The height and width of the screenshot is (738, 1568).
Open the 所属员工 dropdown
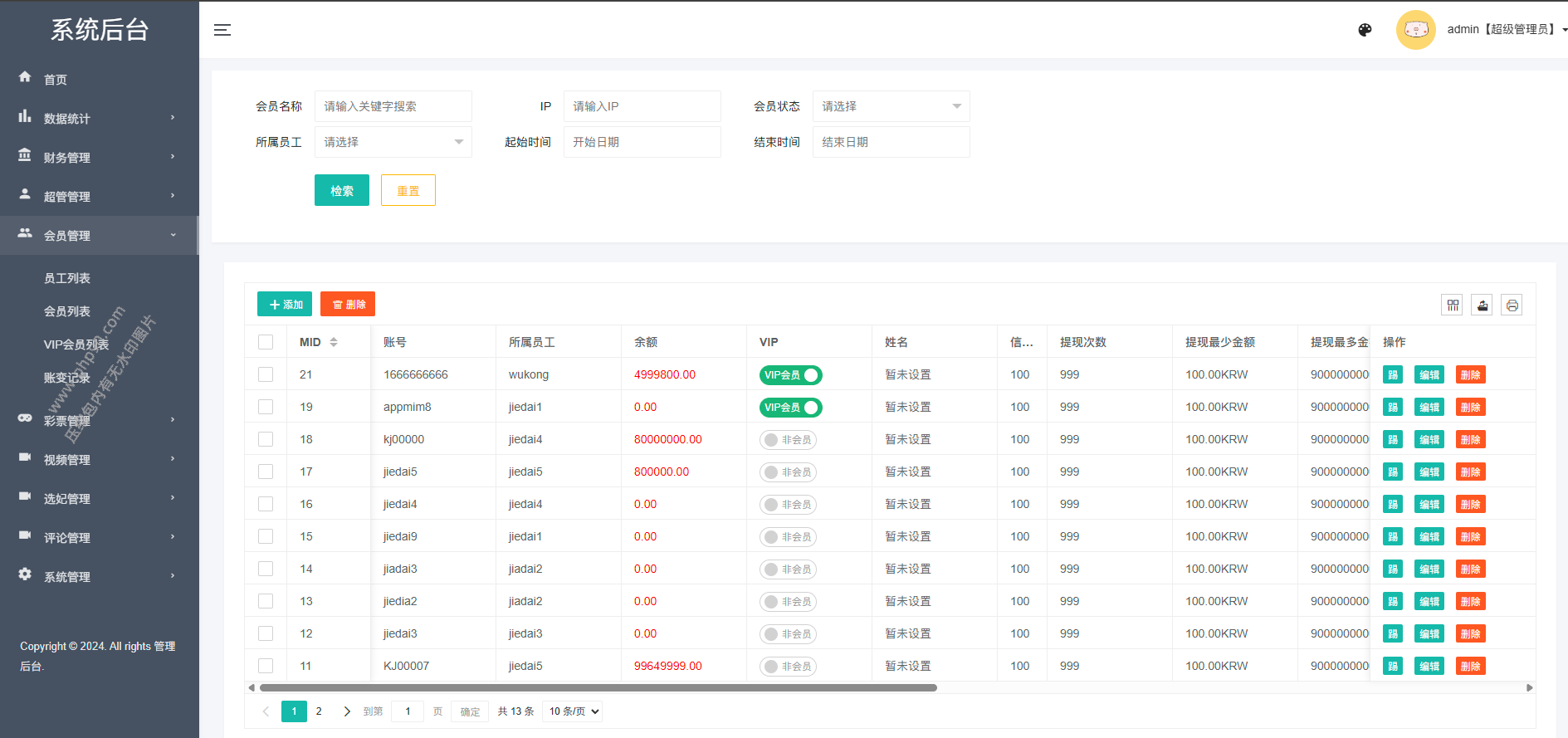(x=393, y=142)
